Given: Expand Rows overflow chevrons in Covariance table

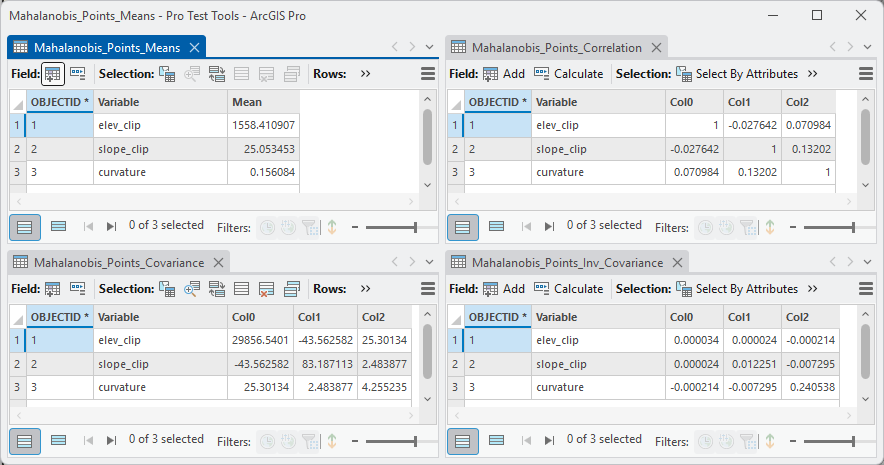Looking at the screenshot, I should [365, 289].
